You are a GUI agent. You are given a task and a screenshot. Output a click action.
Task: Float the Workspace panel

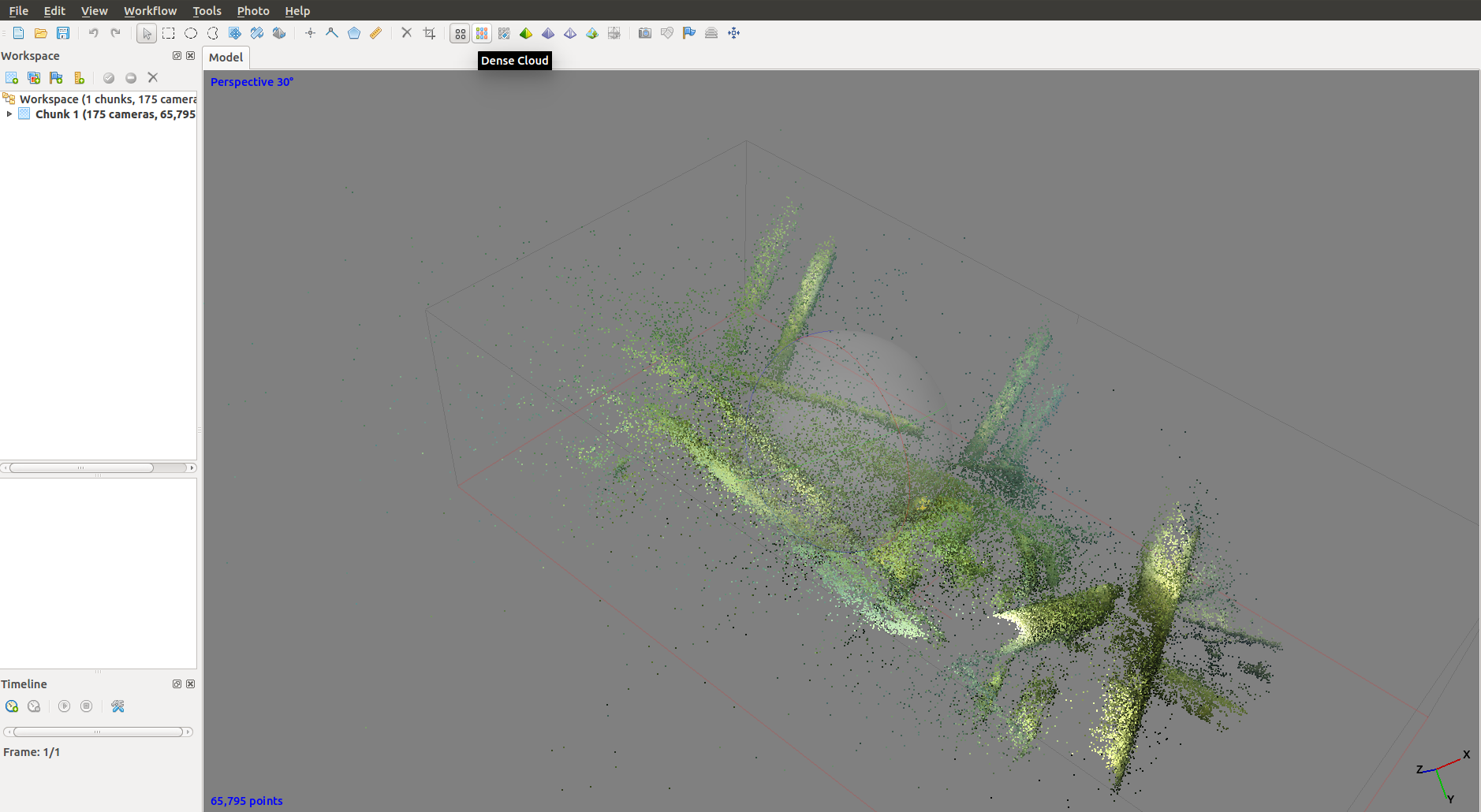(177, 56)
